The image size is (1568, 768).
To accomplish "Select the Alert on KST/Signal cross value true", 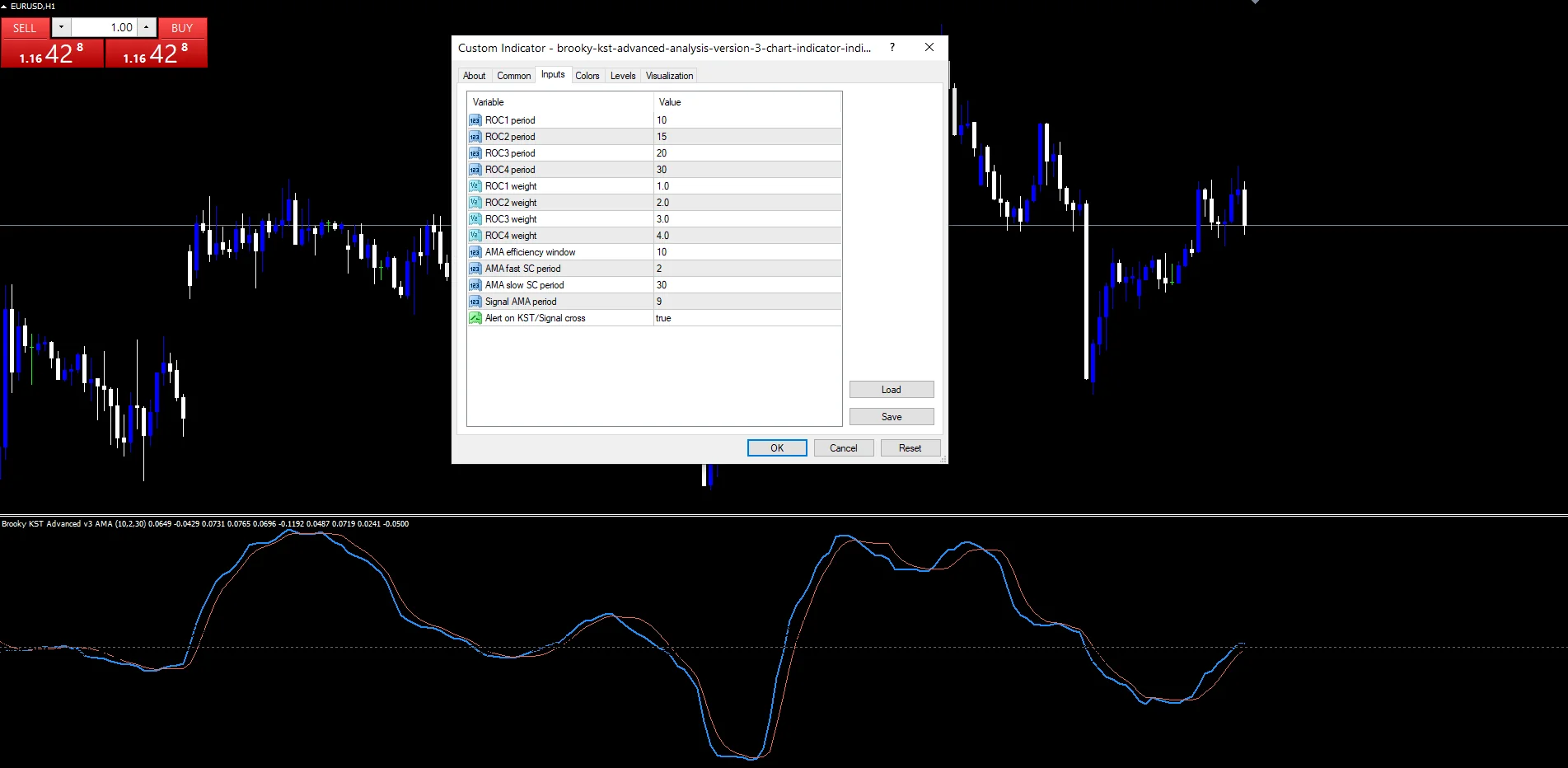I will (x=747, y=318).
